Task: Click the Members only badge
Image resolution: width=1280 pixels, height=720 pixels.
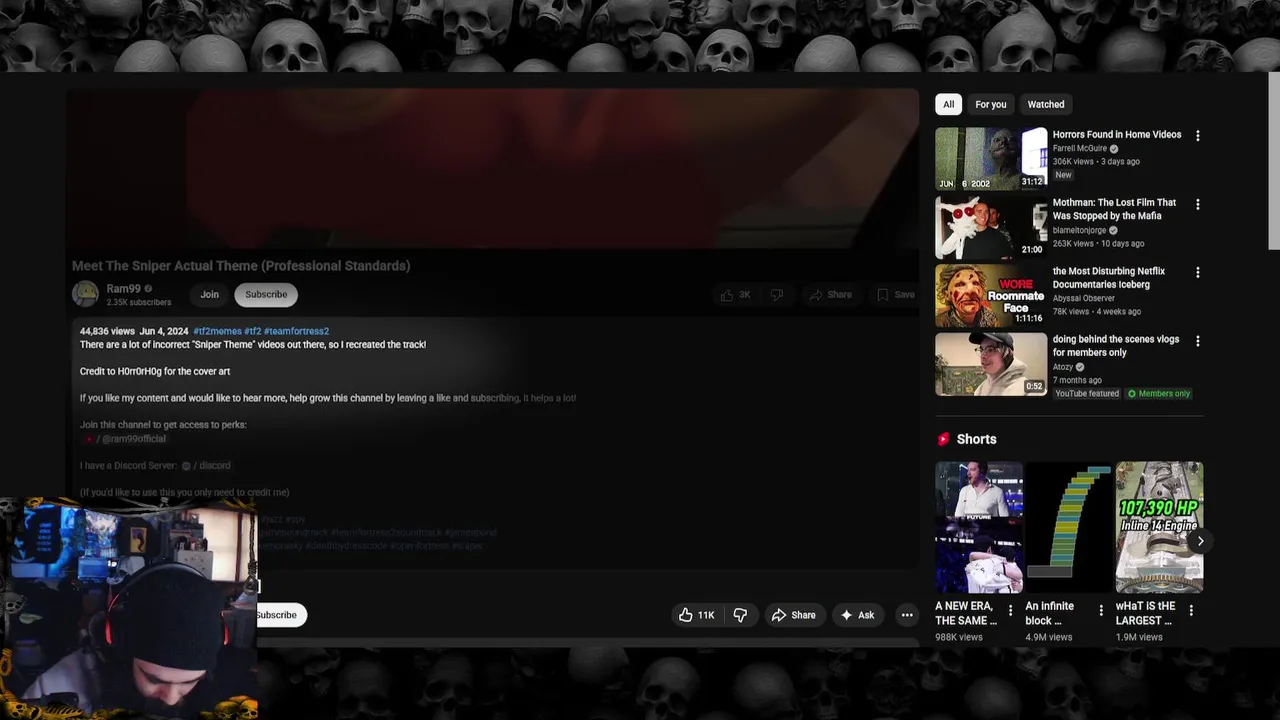Action: point(1159,394)
